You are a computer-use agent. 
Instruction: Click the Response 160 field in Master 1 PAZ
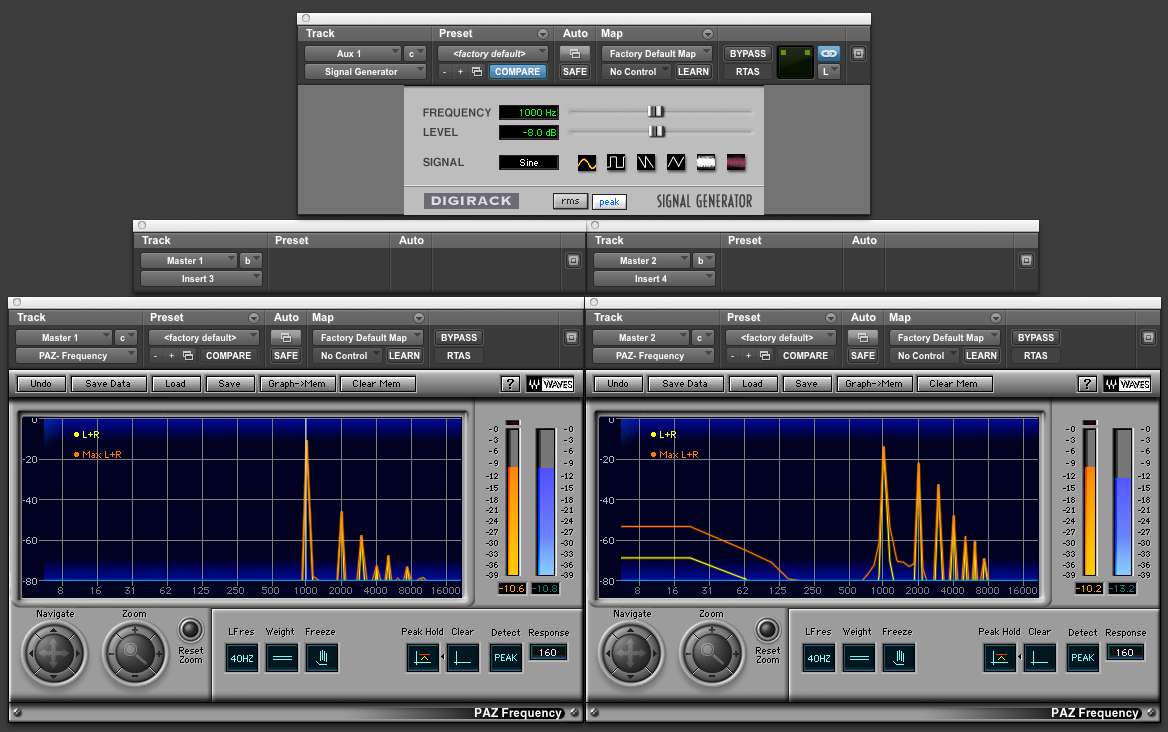click(x=548, y=652)
